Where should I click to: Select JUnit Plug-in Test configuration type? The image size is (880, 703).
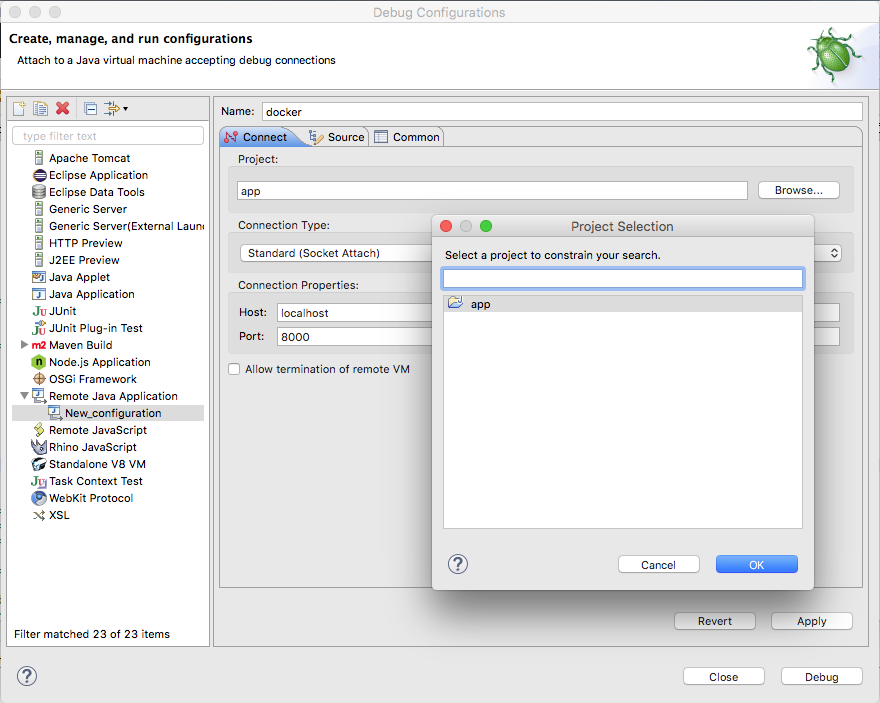95,328
